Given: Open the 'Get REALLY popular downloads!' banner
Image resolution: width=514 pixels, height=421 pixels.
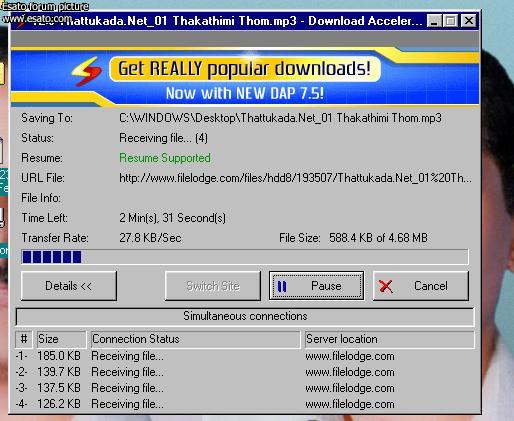Looking at the screenshot, I should tap(245, 69).
